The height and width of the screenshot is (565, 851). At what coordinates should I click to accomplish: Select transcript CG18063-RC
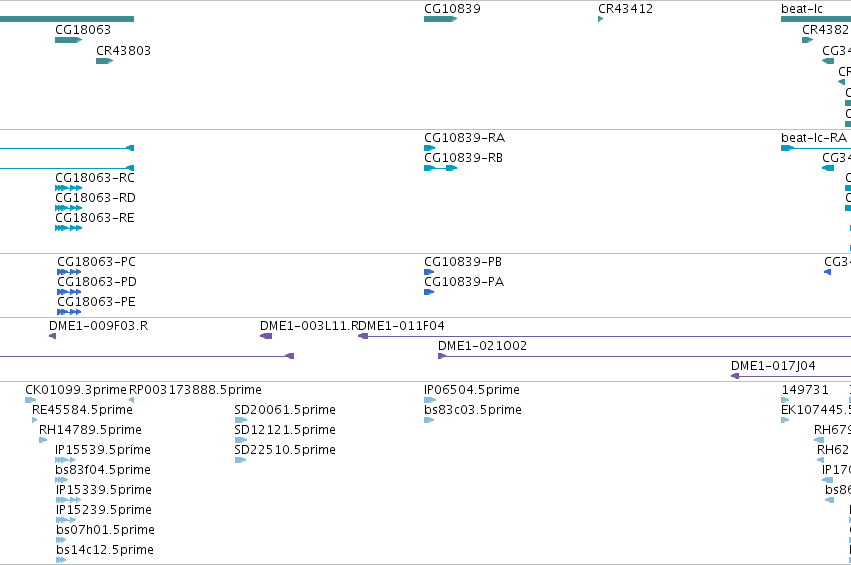coord(95,178)
